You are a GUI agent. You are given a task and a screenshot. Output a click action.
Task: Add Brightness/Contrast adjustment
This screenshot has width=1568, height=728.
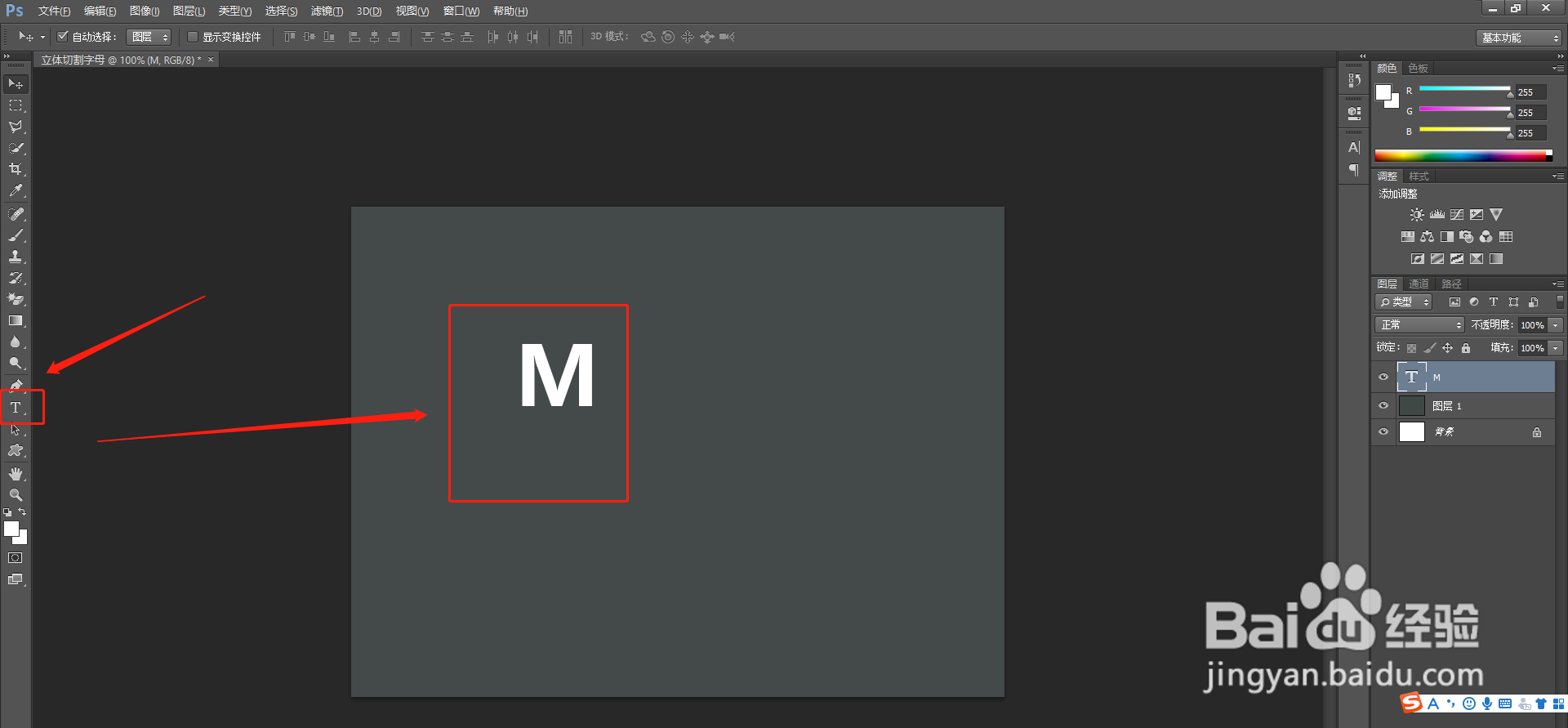[1417, 215]
